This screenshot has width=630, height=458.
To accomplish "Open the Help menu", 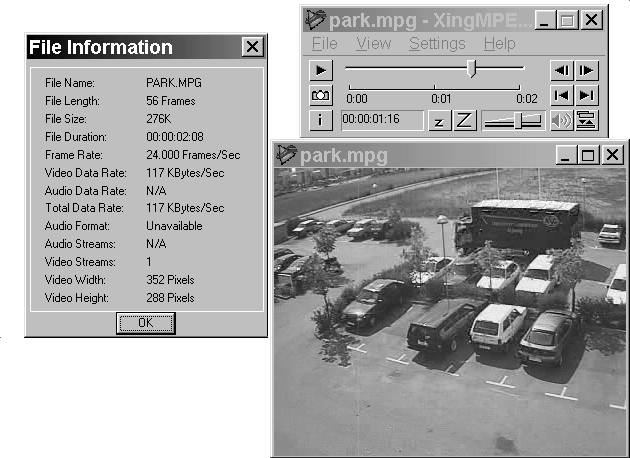I will pos(499,43).
